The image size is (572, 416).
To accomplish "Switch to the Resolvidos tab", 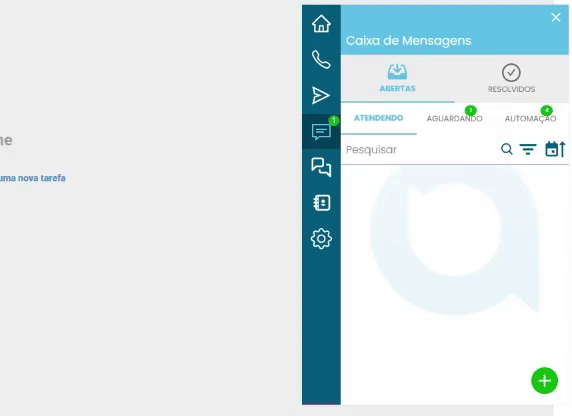I will 511,78.
